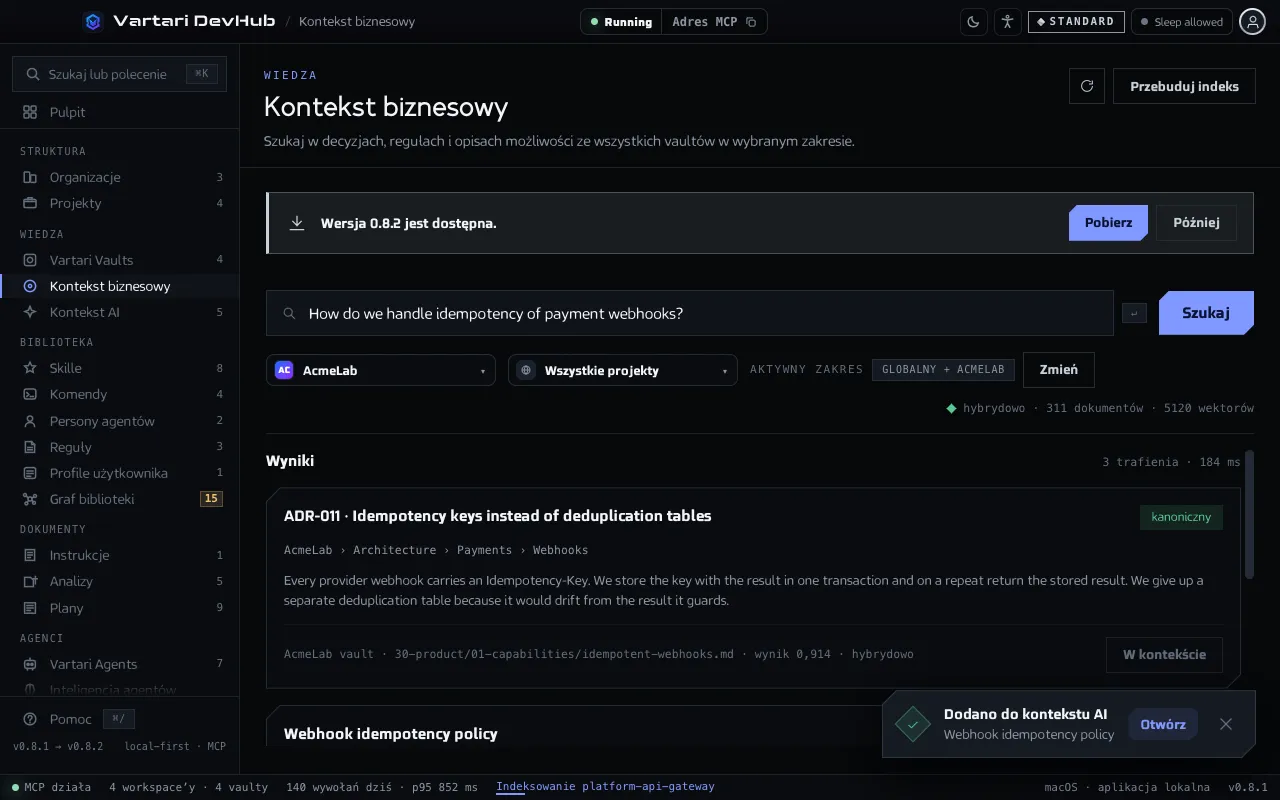1280x800 pixels.
Task: Click the toast checkmark icon
Action: (913, 724)
